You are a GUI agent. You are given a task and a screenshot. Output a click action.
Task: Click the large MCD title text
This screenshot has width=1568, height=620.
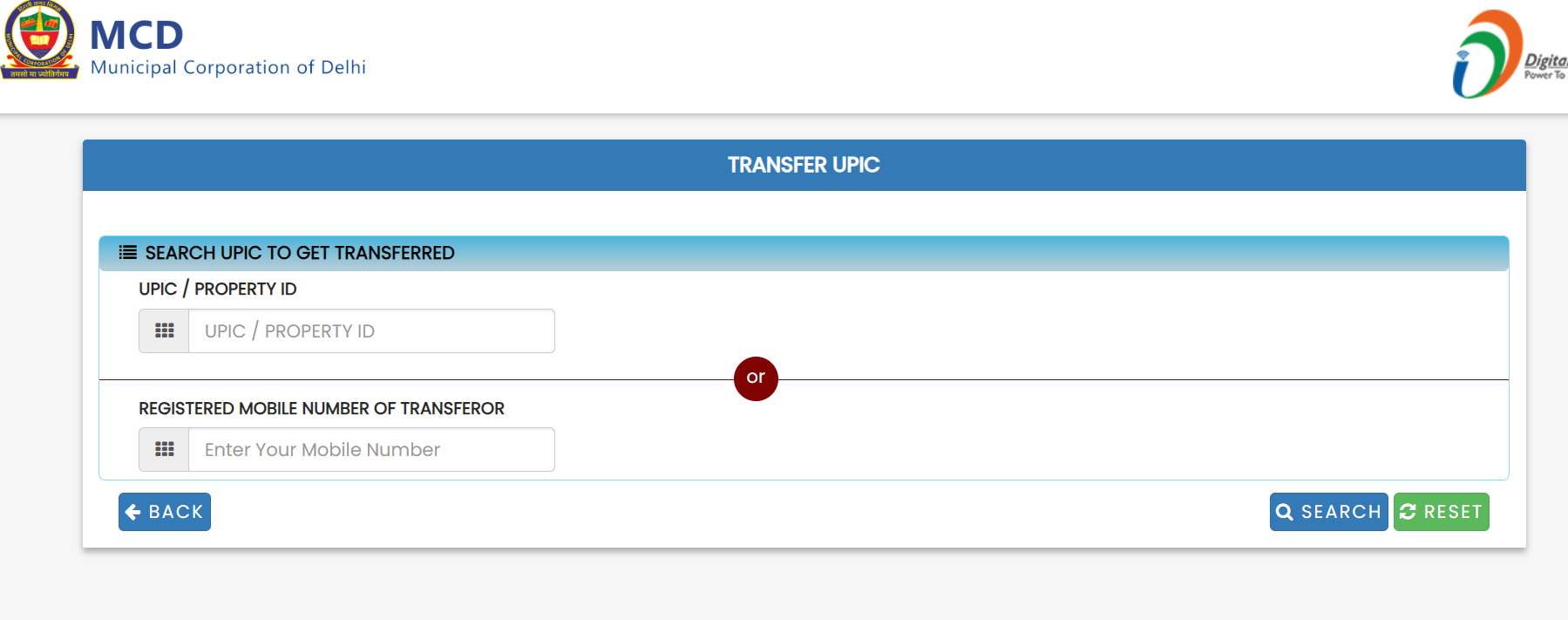pos(137,36)
